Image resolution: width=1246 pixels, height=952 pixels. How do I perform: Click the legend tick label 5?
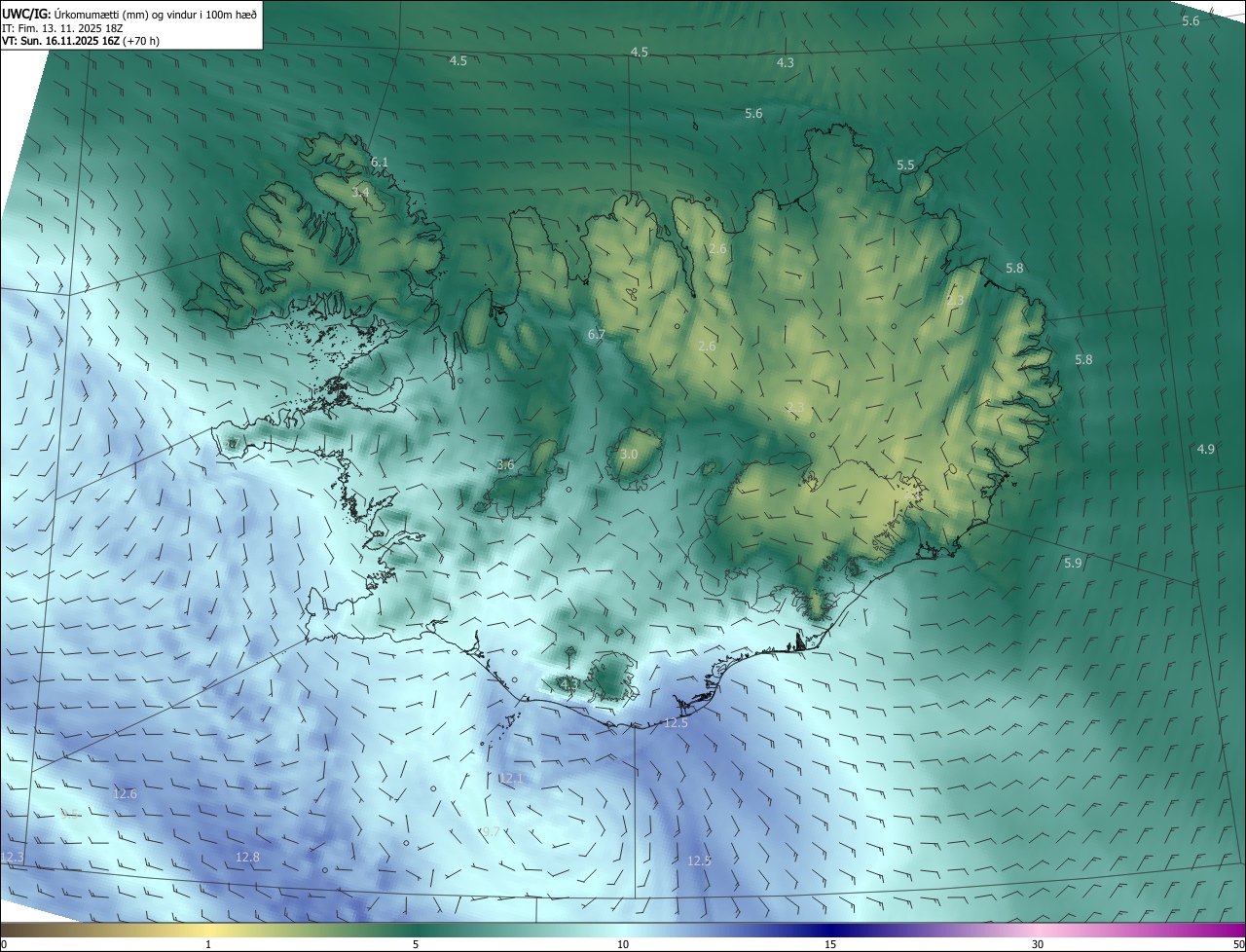[416, 945]
